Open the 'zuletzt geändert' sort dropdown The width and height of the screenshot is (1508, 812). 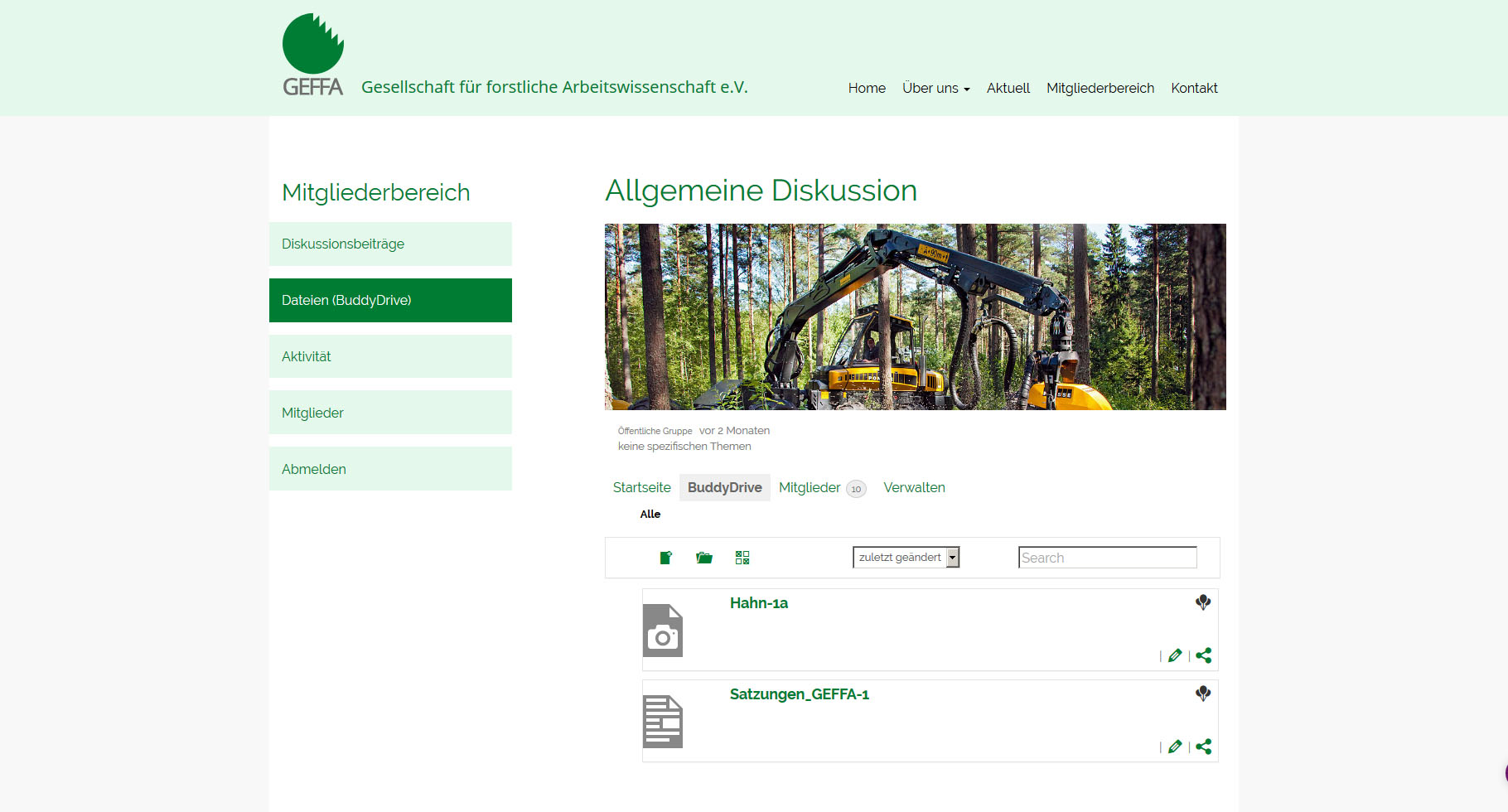[x=906, y=558]
